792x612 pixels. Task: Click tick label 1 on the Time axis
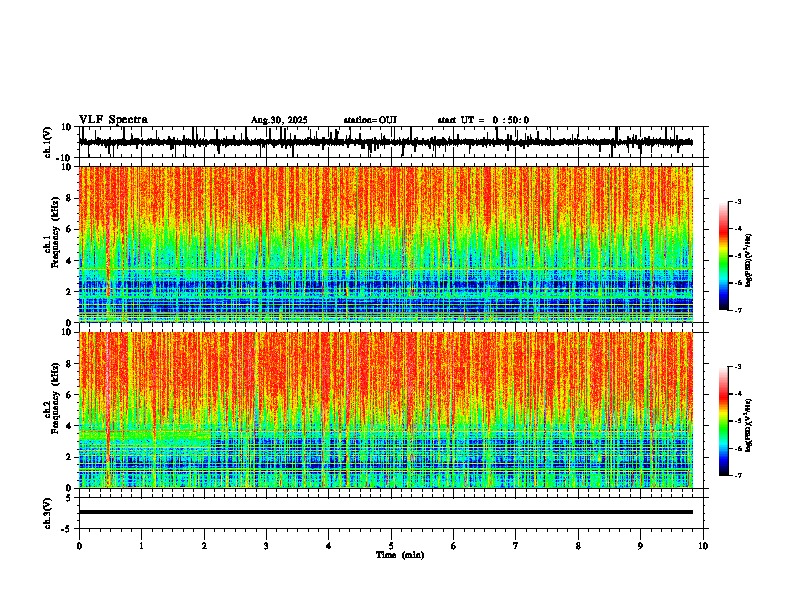pos(141,546)
